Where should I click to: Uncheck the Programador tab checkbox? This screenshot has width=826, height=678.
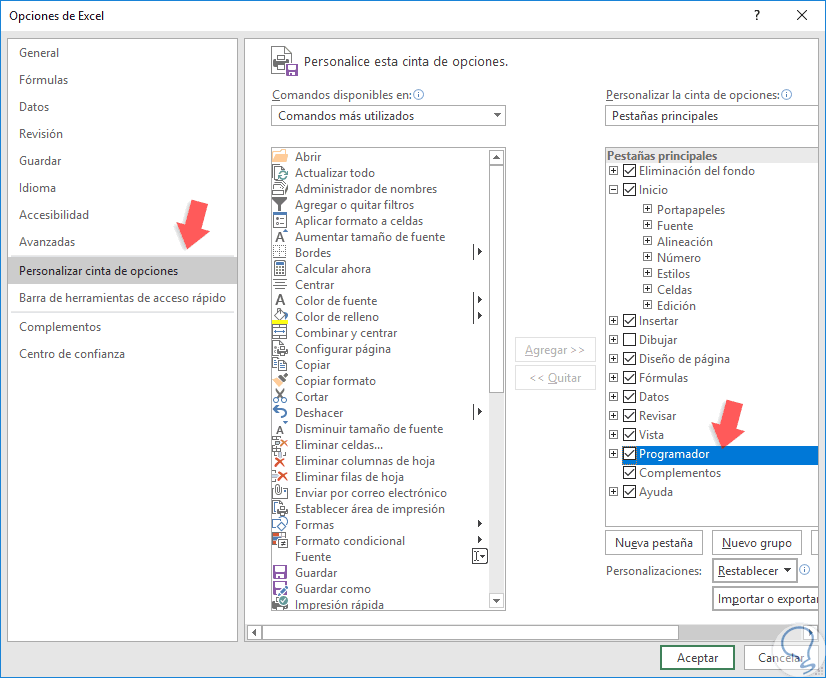629,454
